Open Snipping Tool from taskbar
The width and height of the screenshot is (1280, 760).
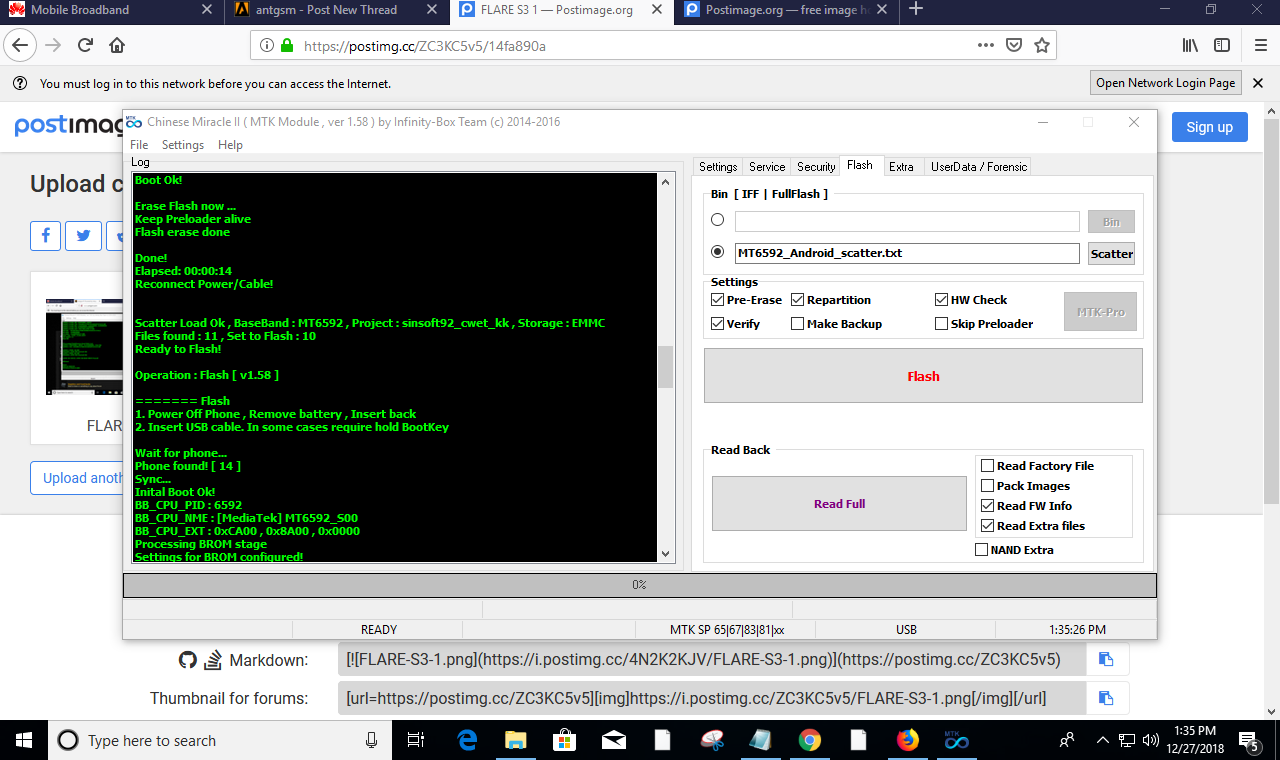(x=711, y=740)
